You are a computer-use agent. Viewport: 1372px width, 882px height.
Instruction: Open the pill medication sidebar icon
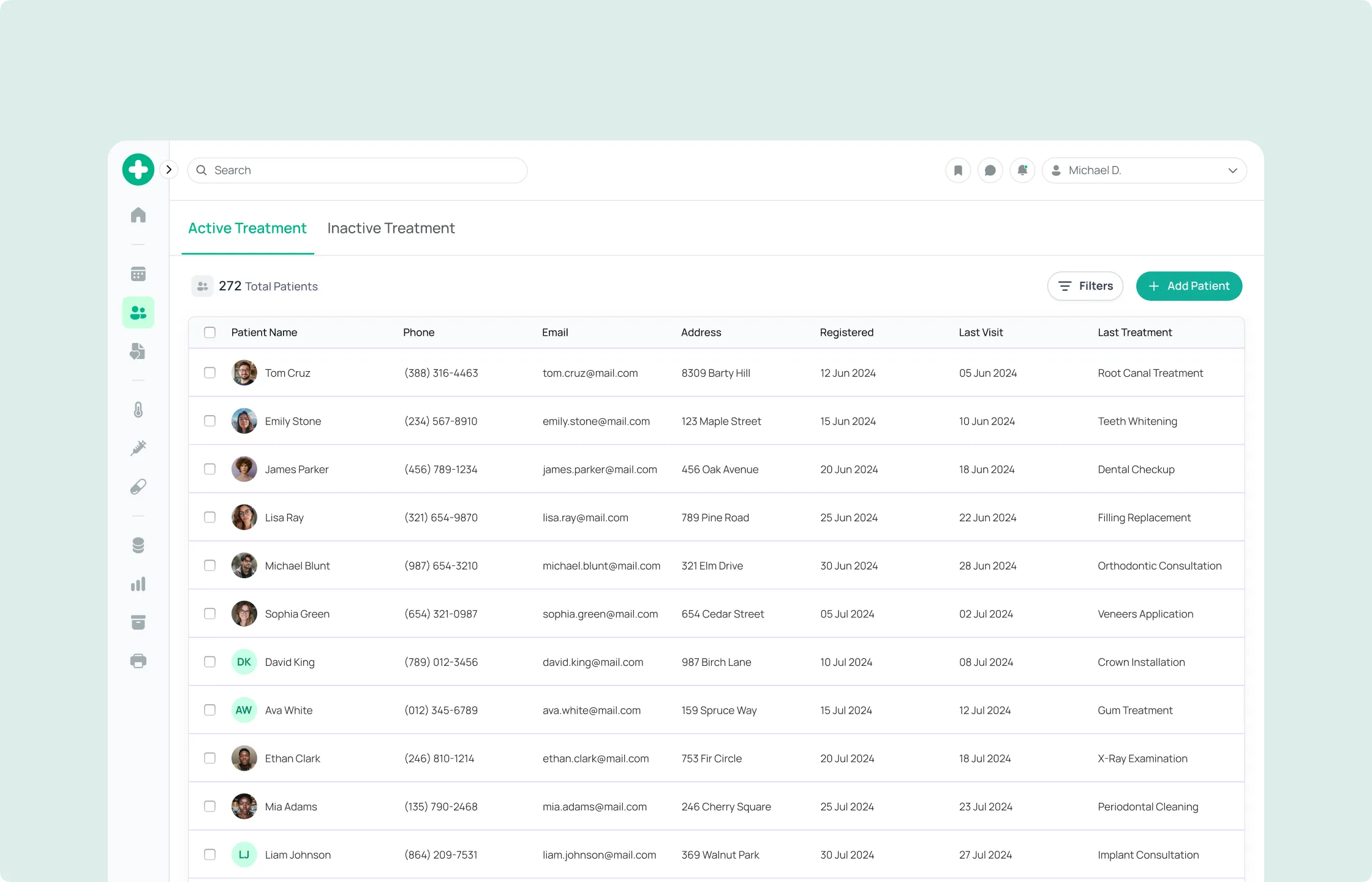[138, 487]
